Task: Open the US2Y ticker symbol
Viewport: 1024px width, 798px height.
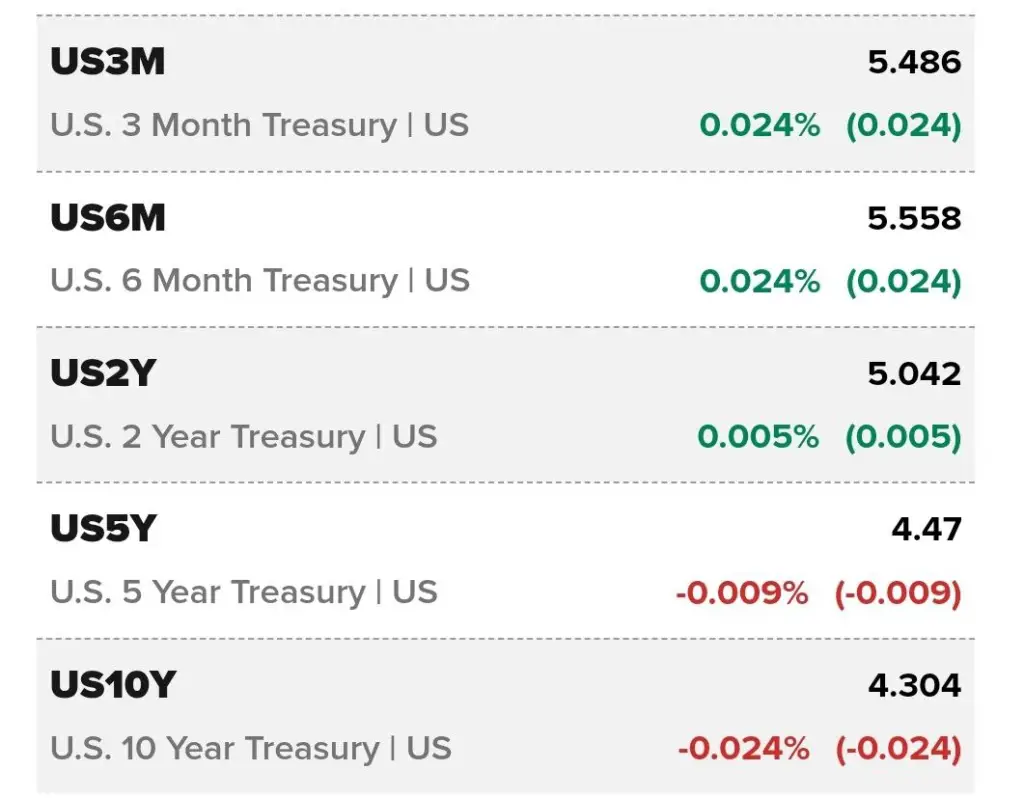Action: [103, 373]
